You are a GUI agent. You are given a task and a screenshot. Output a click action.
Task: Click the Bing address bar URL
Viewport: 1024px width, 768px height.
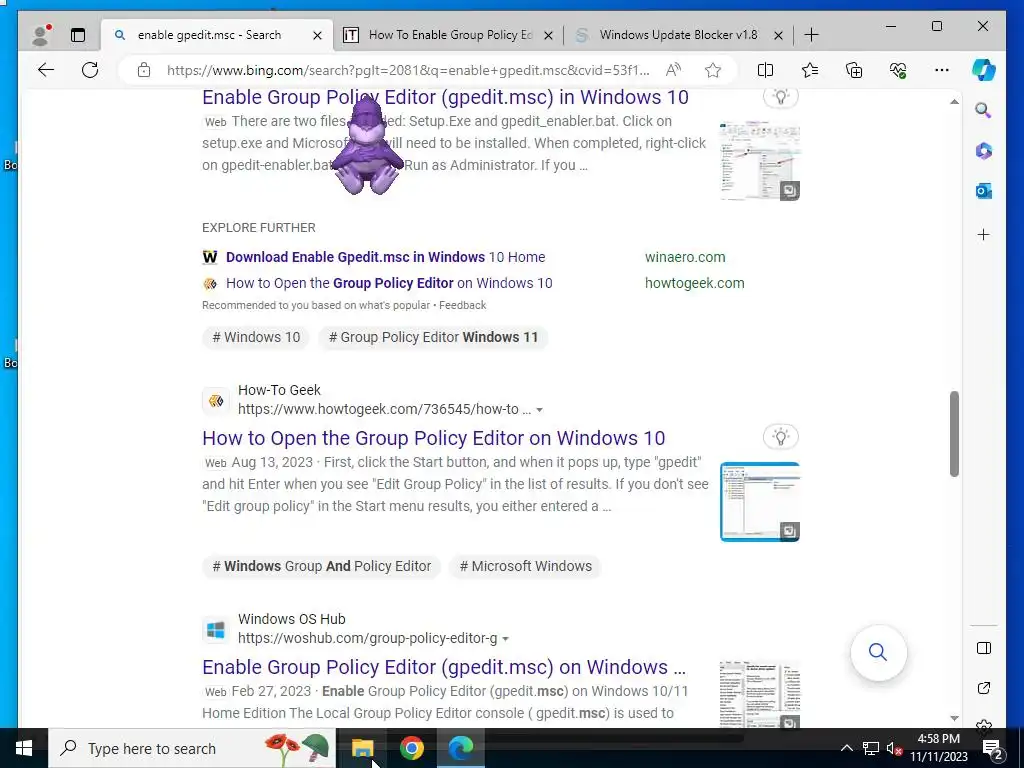(408, 70)
